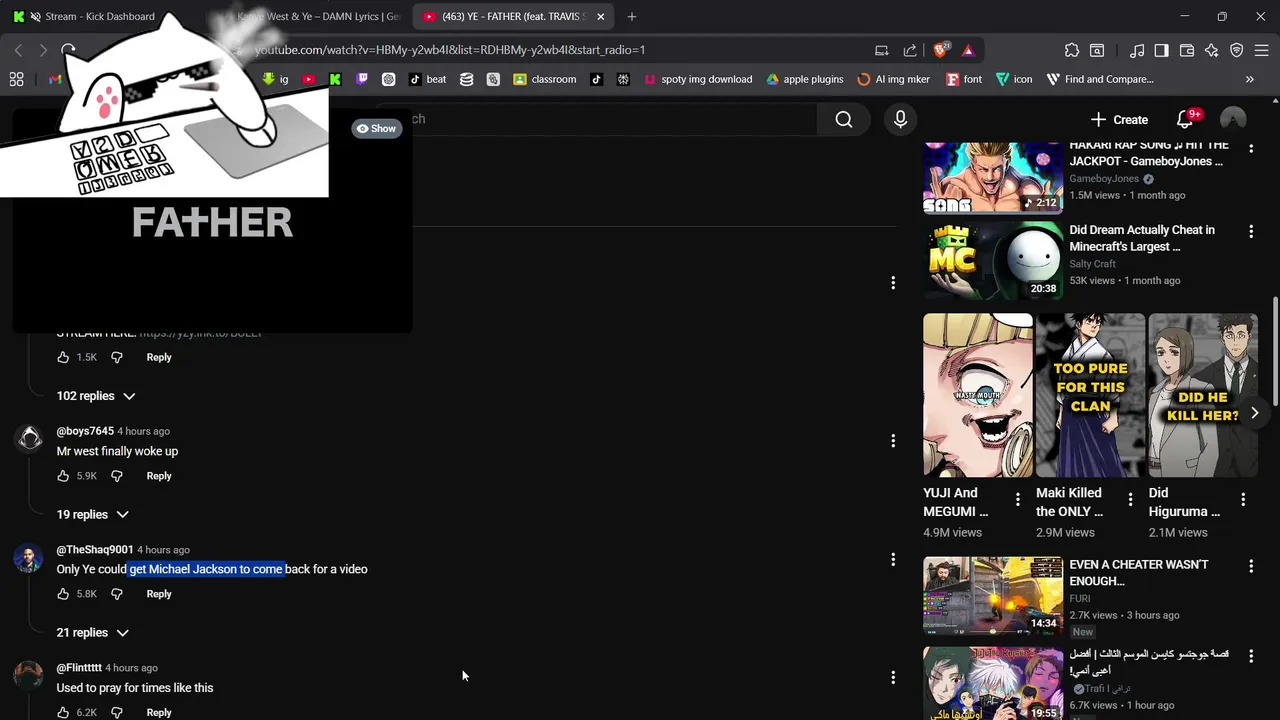Open 'Find and Compare...' bookmark
The image size is (1280, 720).
pos(1099,79)
